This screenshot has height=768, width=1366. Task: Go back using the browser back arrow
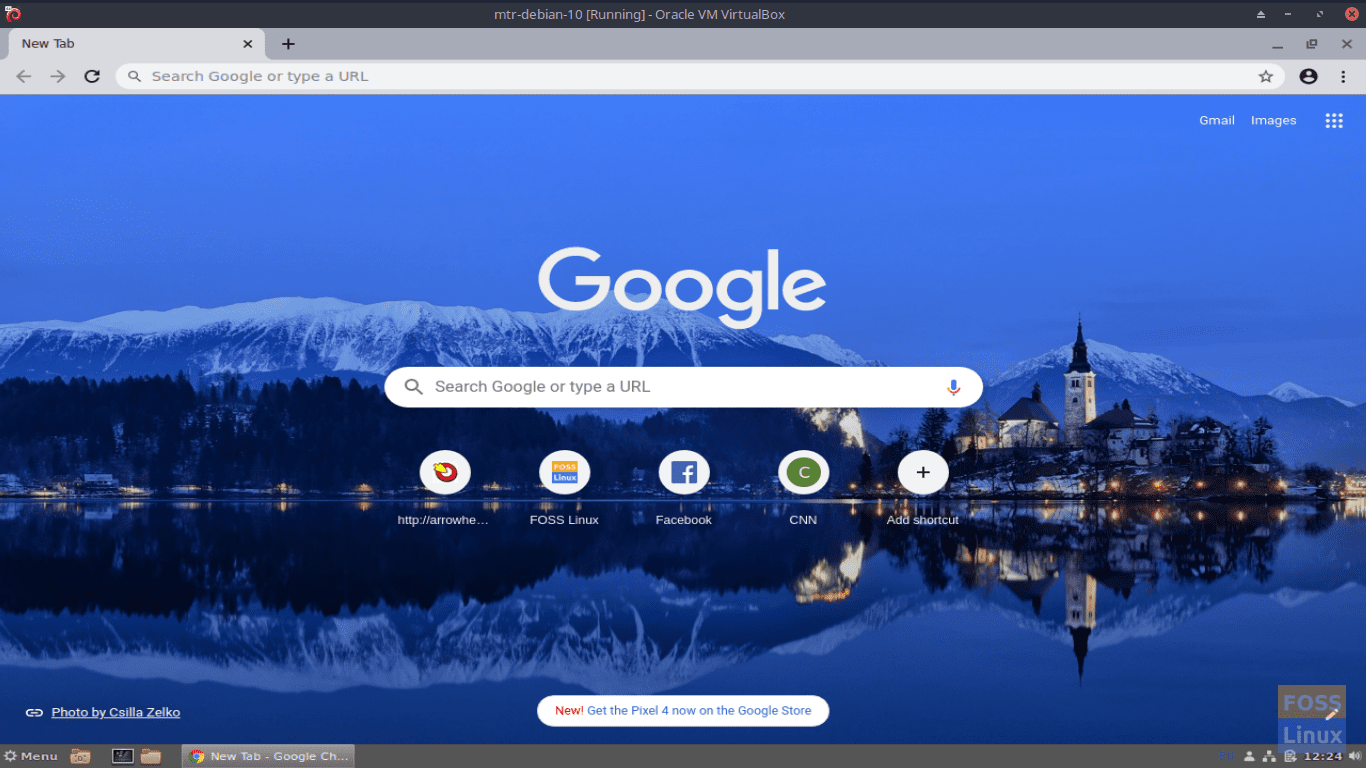tap(24, 76)
